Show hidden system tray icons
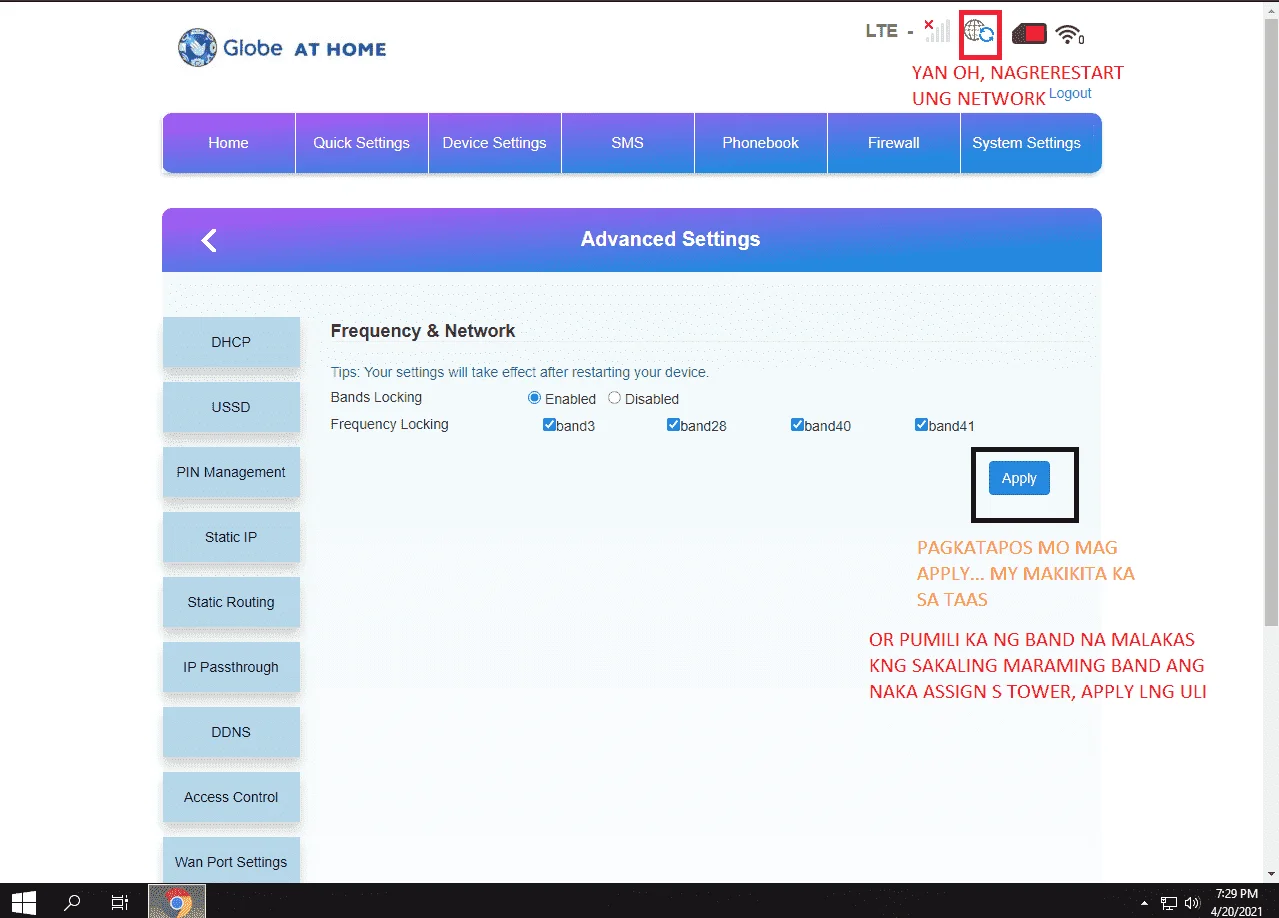 (1147, 902)
